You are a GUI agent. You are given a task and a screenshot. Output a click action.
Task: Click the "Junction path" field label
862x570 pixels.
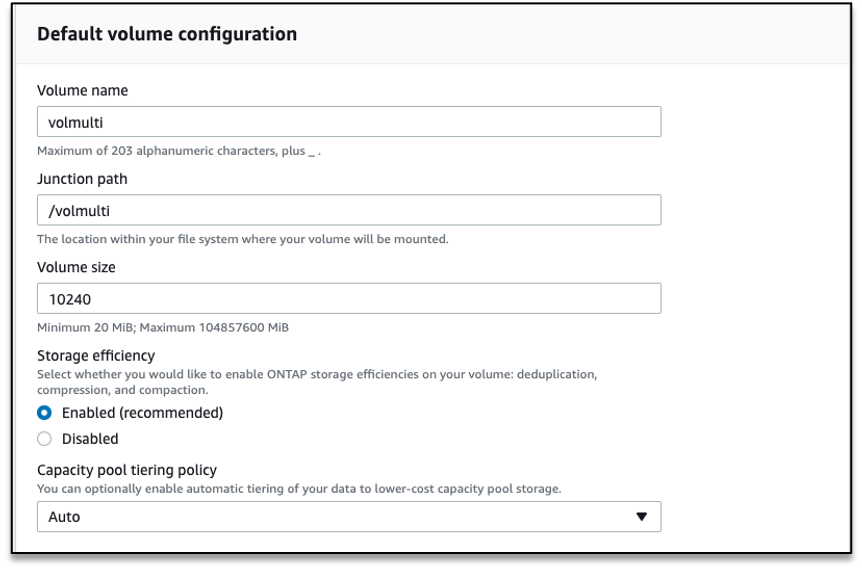[82, 179]
